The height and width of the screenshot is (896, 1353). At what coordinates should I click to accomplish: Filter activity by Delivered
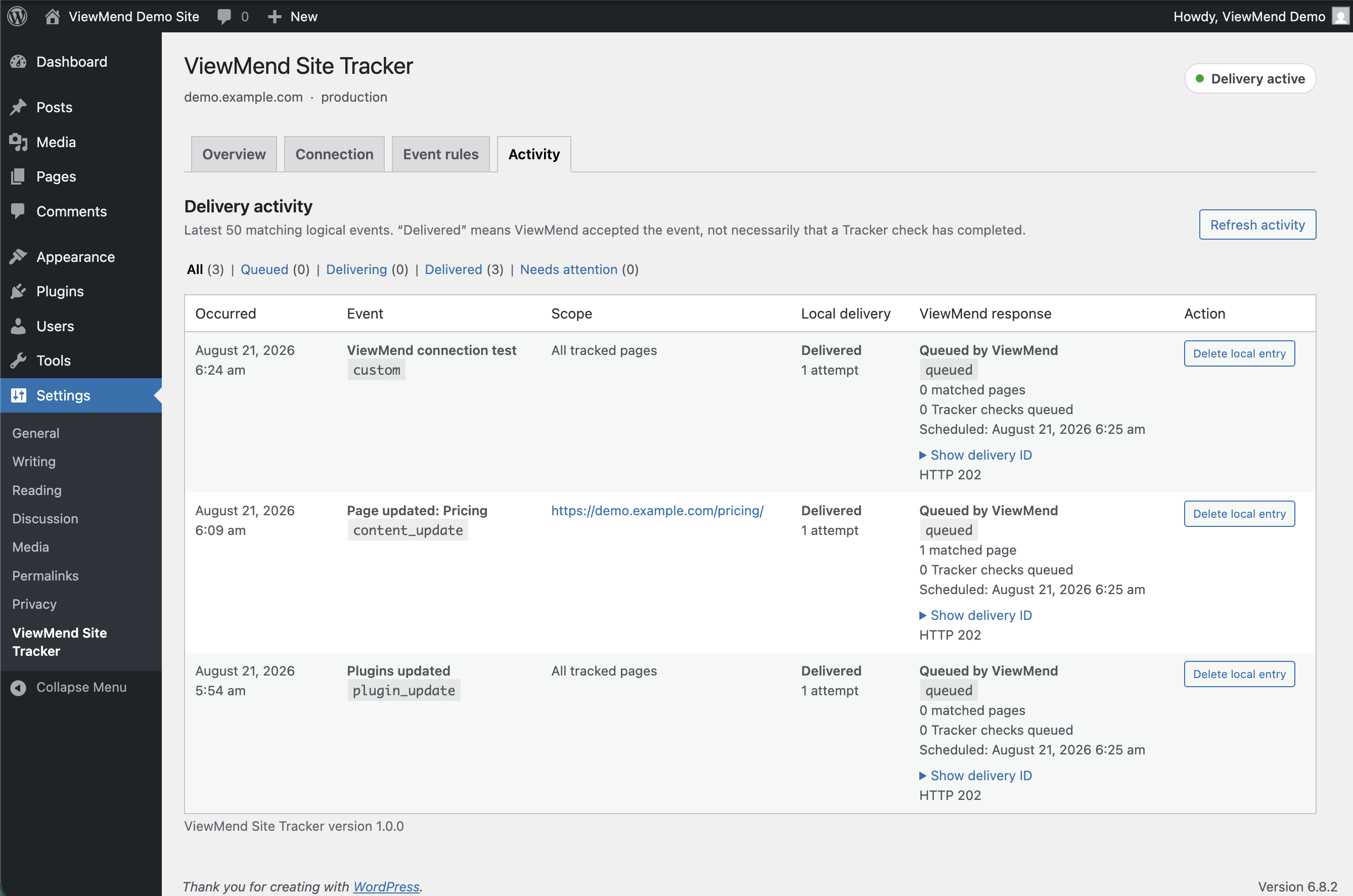453,269
